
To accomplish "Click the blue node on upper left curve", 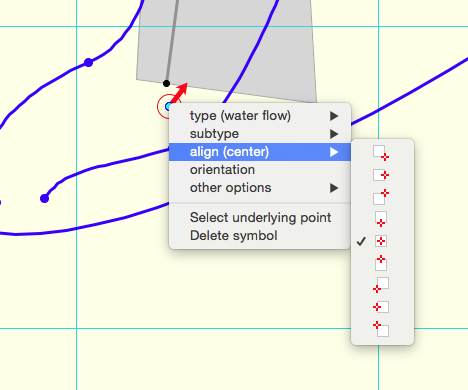I will point(88,62).
